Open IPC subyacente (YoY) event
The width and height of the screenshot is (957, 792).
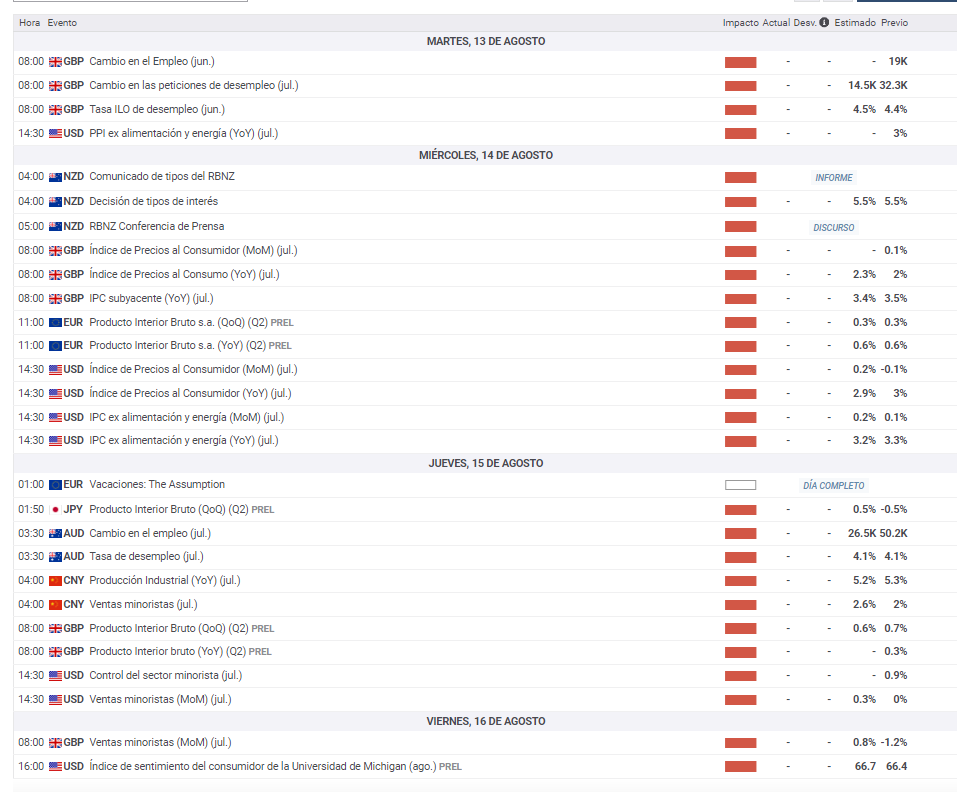point(151,298)
